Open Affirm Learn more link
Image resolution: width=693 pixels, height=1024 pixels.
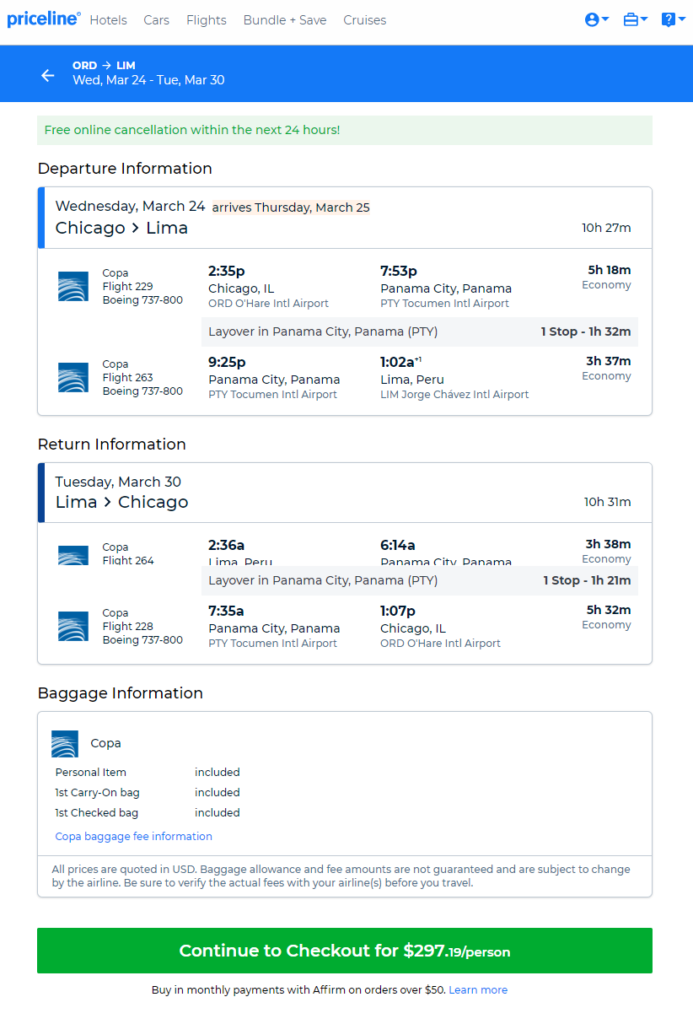[x=478, y=989]
